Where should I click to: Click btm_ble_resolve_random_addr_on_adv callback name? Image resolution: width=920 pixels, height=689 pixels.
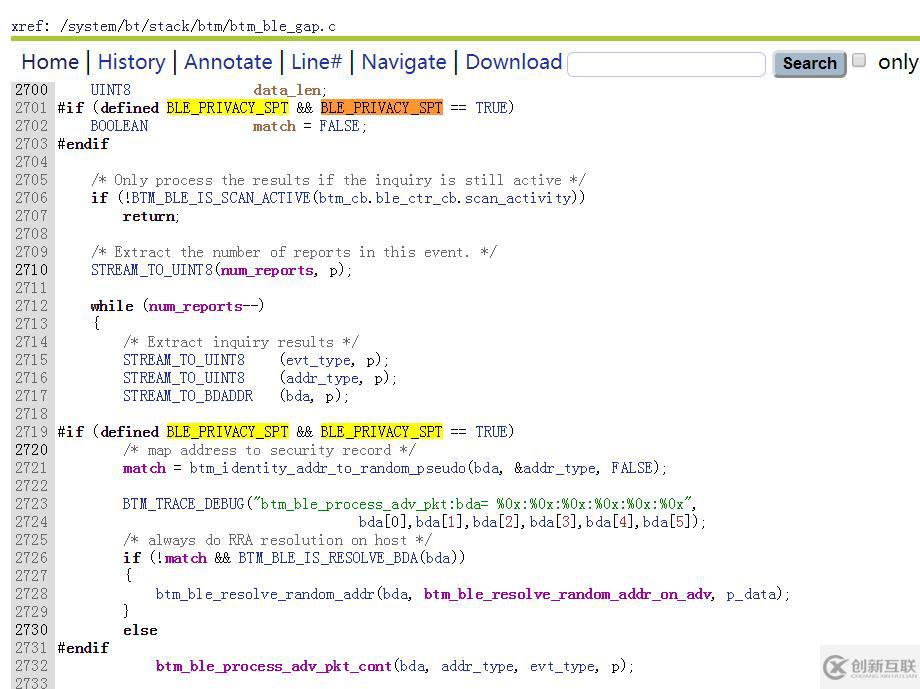point(567,595)
